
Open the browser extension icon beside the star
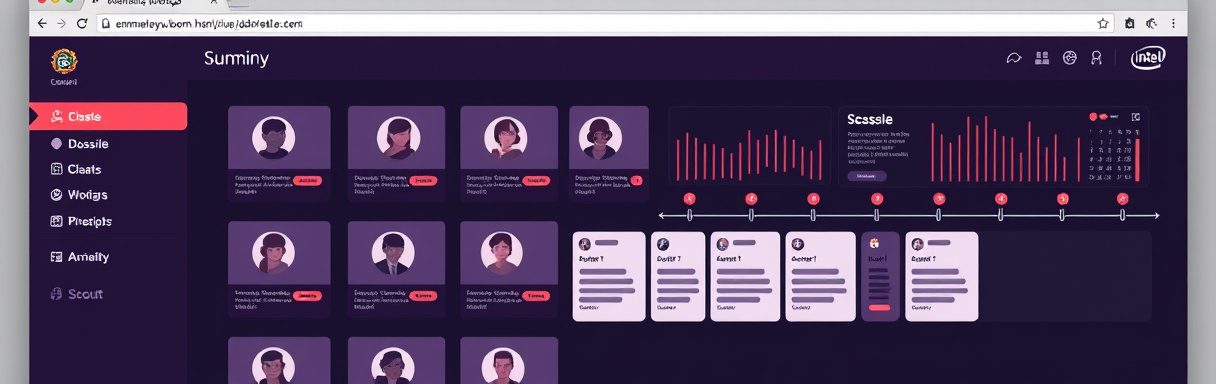1129,22
